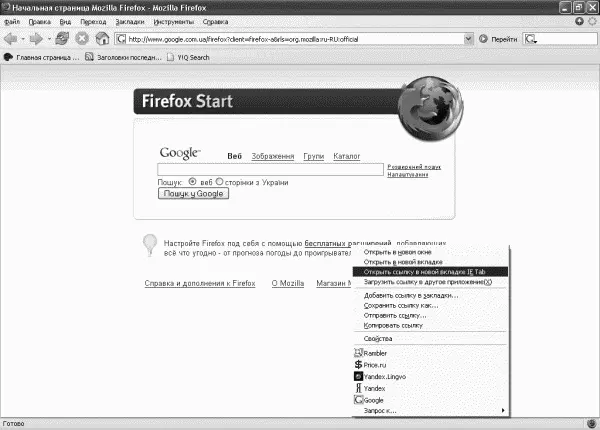
Task: Click the Готово status bar text
Action: [13, 423]
